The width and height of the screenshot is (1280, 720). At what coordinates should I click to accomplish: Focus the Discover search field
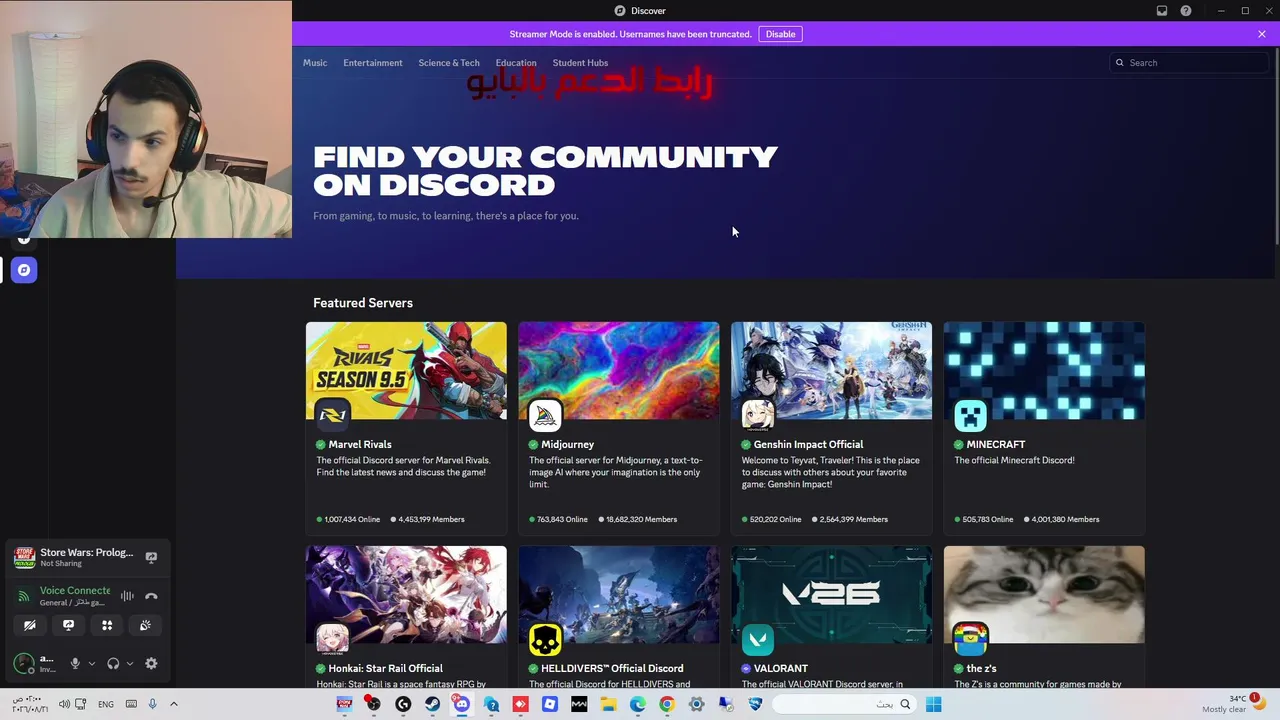click(1190, 63)
